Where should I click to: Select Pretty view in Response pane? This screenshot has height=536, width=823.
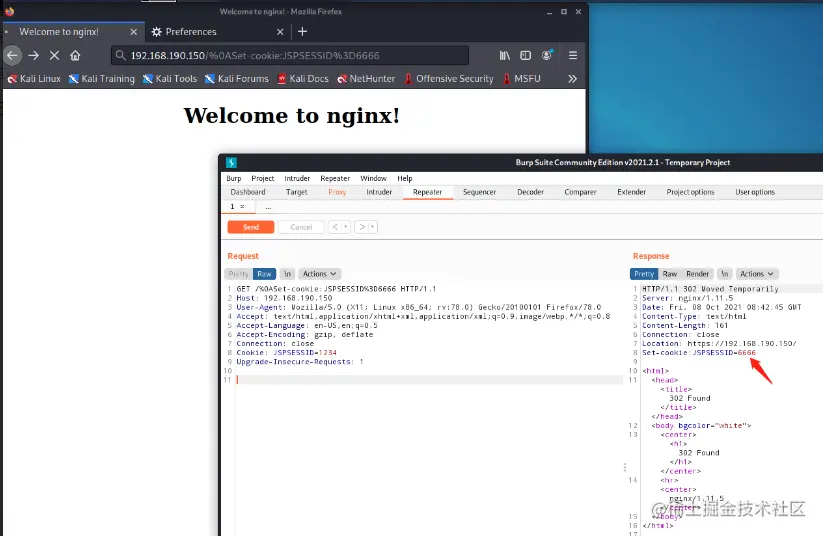[643, 274]
